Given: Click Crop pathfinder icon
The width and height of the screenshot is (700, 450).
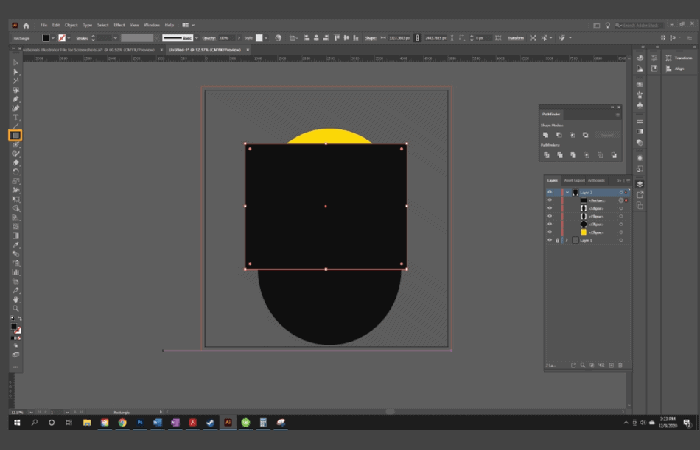Looking at the screenshot, I should point(587,155).
